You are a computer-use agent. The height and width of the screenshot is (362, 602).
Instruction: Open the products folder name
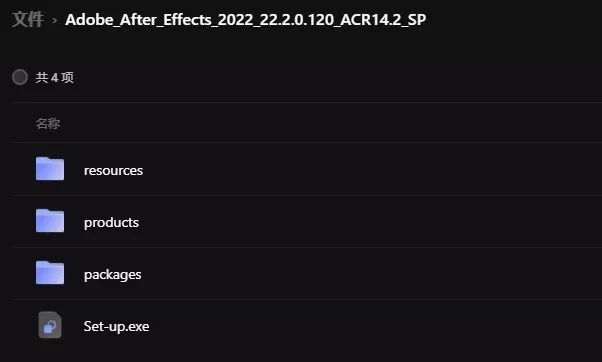(111, 223)
